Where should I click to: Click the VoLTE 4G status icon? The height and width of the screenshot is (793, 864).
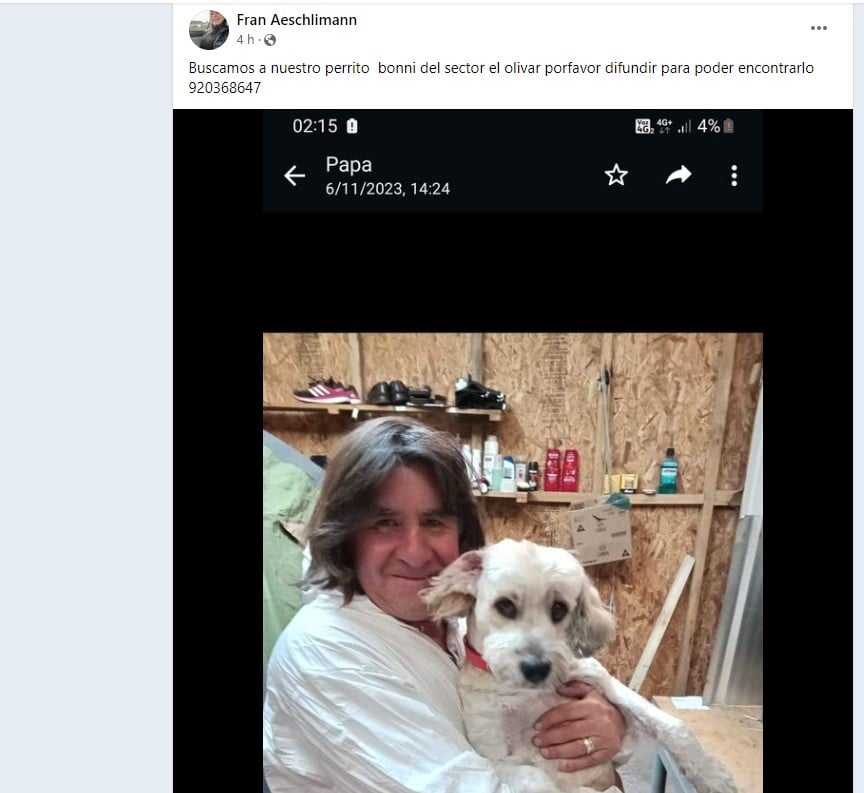click(644, 126)
